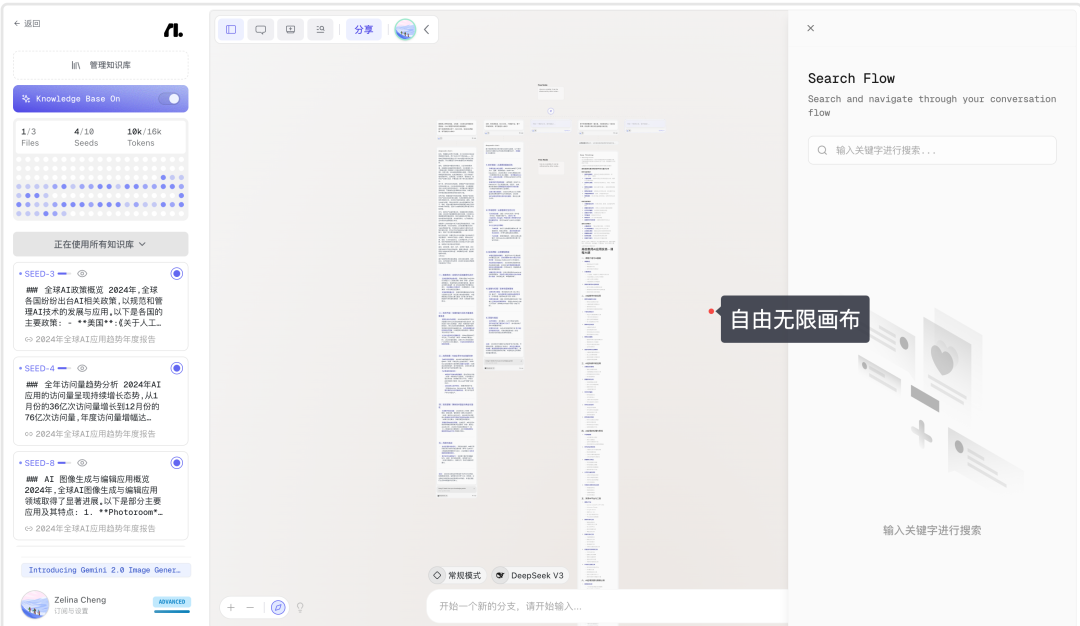Expand the 正在使用所有知识库 dropdown

point(100,244)
